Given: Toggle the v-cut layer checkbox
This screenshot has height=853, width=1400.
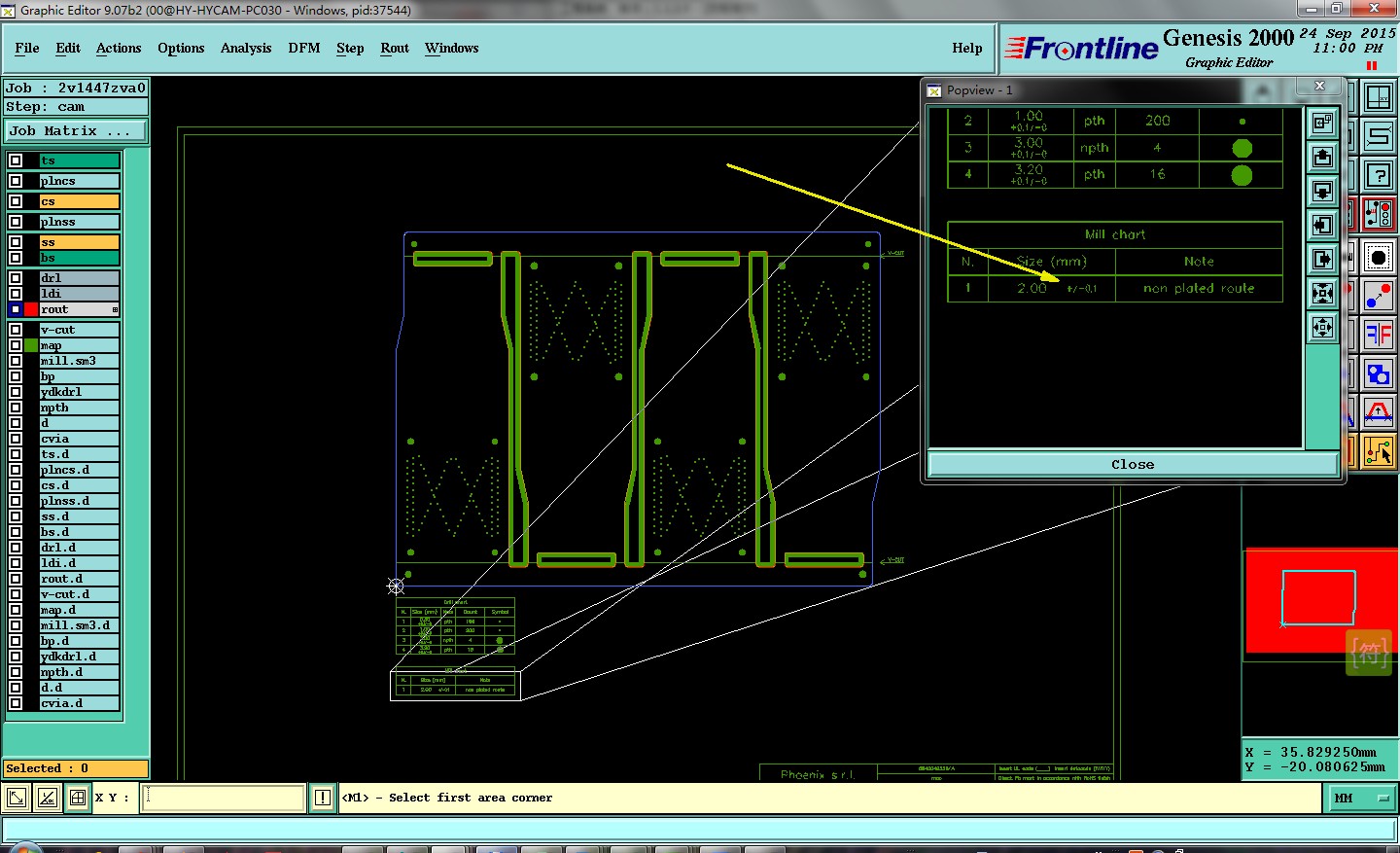Looking at the screenshot, I should 16,330.
